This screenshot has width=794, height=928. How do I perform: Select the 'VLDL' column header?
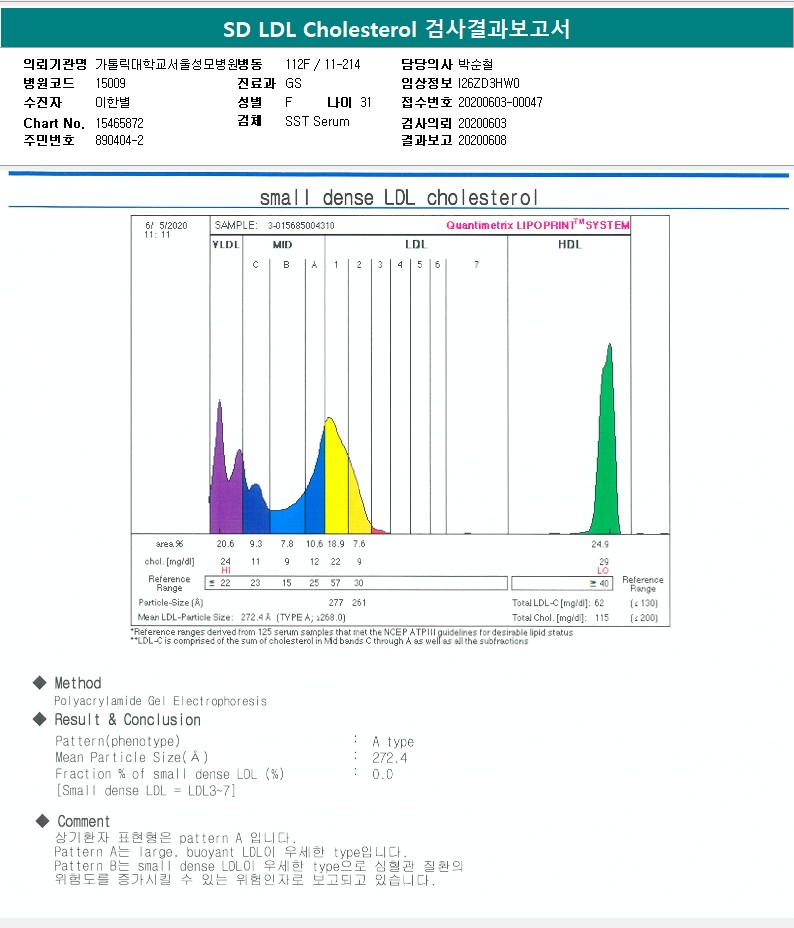(226, 244)
